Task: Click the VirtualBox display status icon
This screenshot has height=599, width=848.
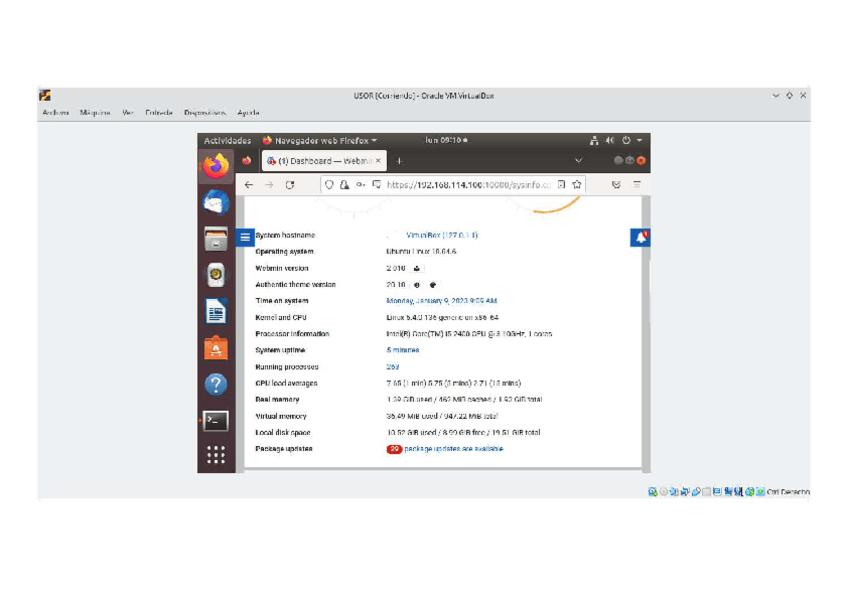Action: tap(717, 491)
